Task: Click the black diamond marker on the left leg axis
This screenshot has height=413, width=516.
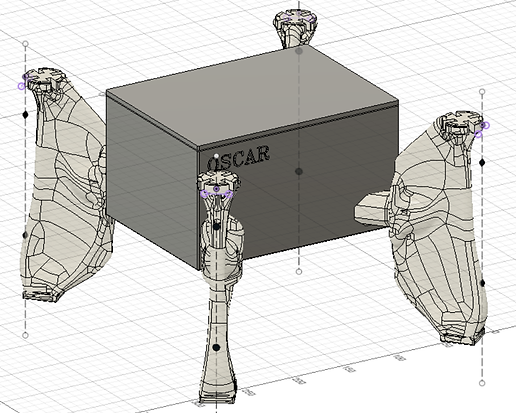Action: click(x=25, y=115)
